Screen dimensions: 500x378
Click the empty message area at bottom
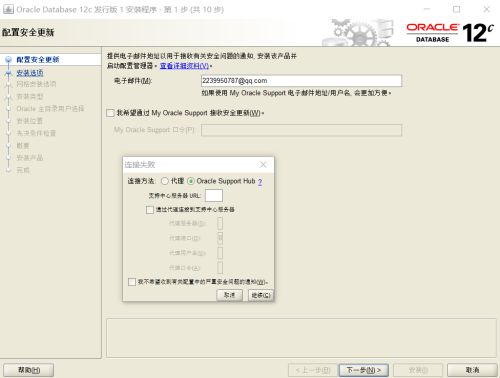(301, 338)
